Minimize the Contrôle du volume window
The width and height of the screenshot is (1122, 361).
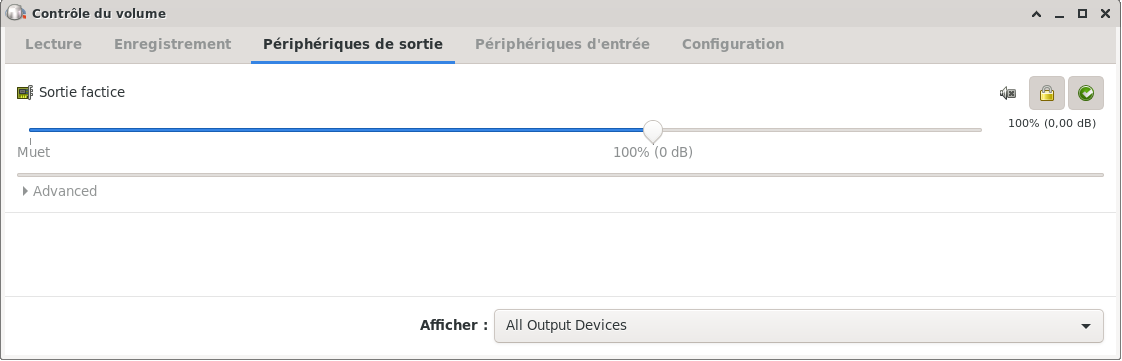(x=1060, y=14)
